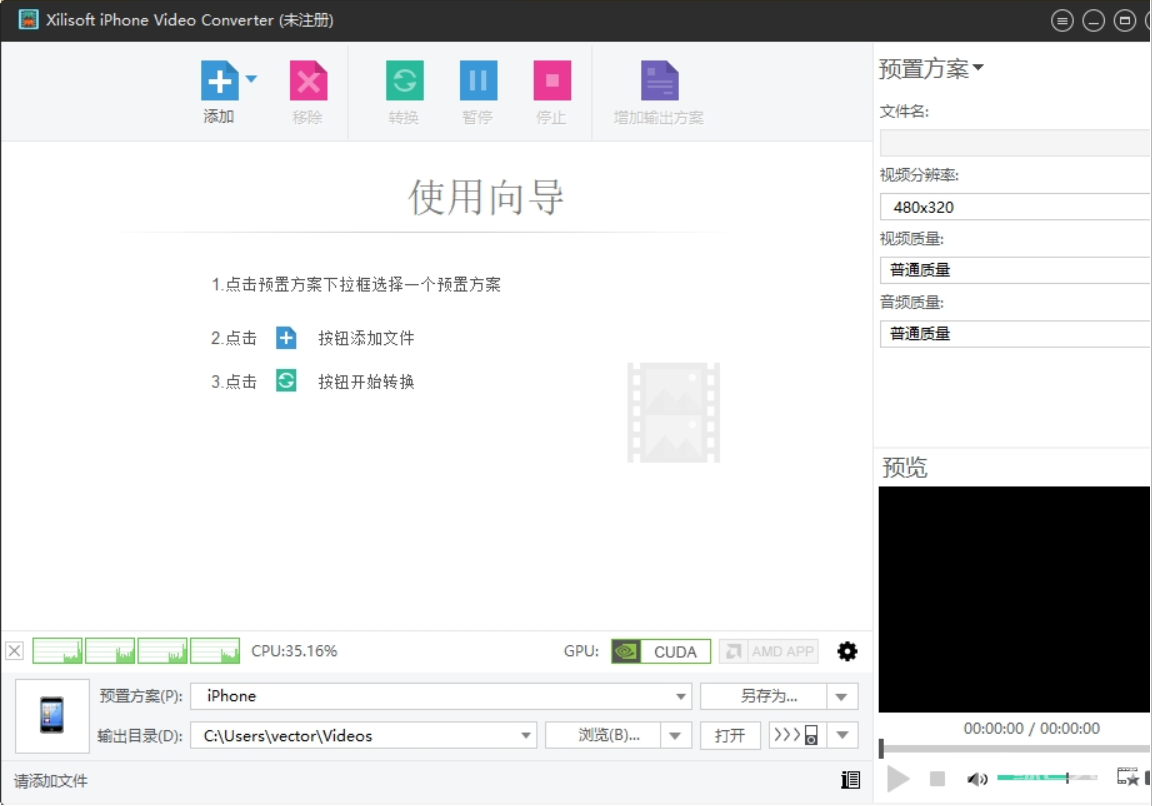Click the app icon in title bar
Image resolution: width=1152 pixels, height=806 pixels.
[28, 20]
